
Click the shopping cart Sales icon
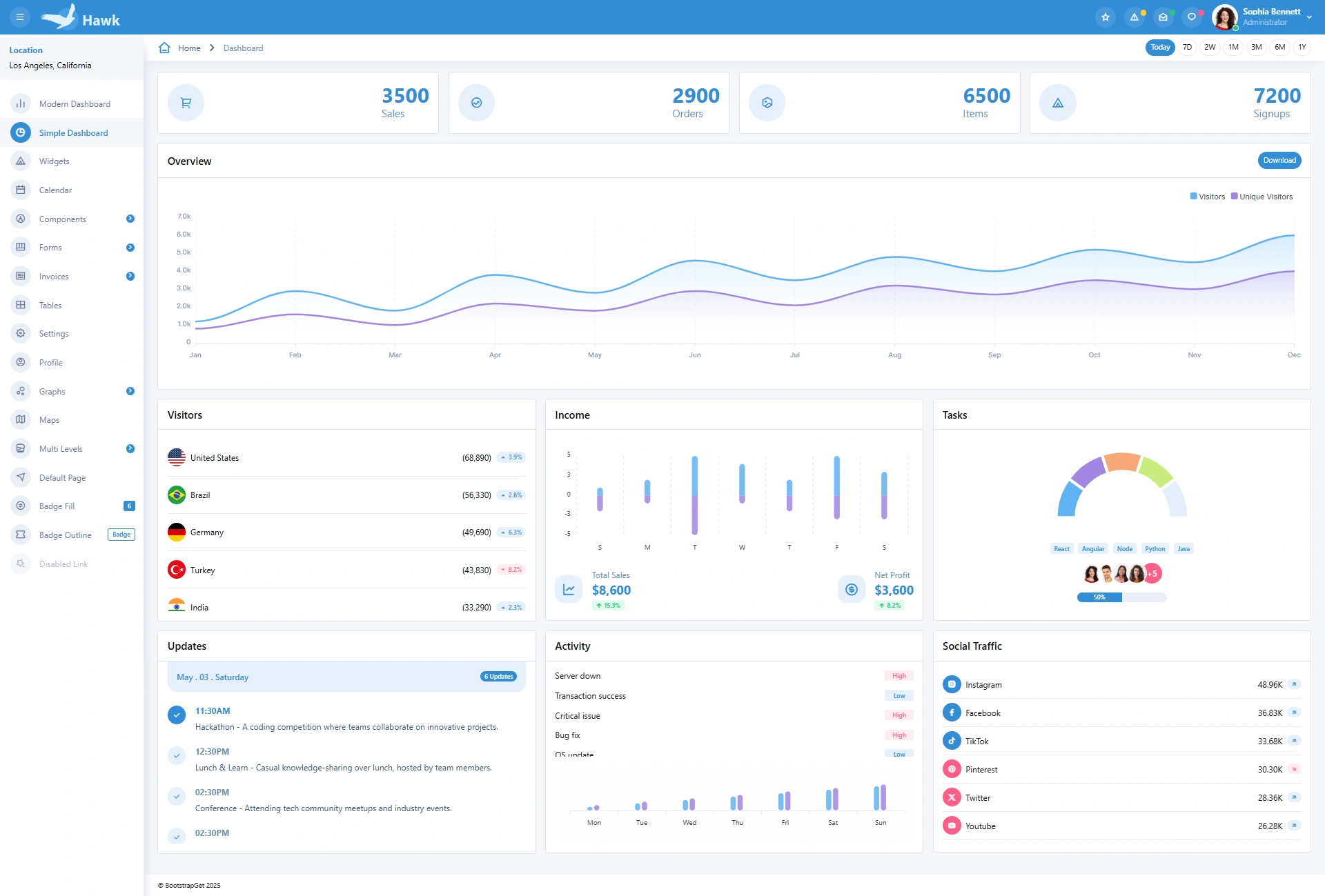pos(186,103)
